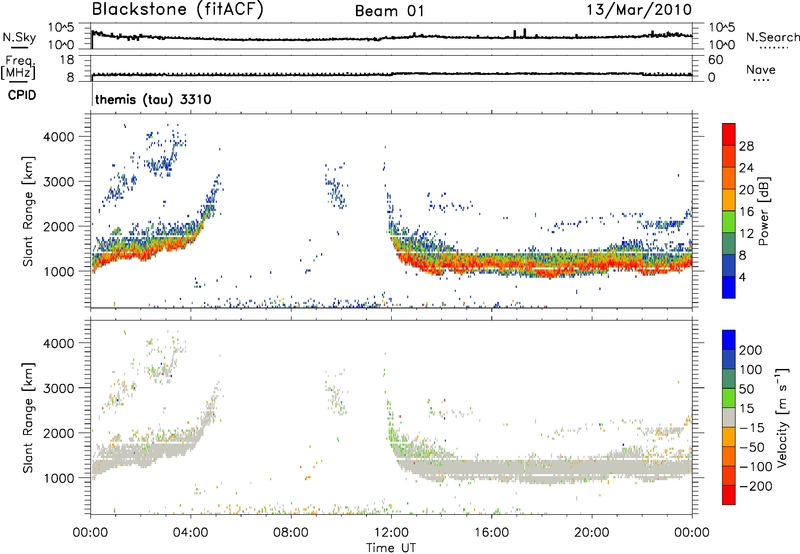The width and height of the screenshot is (800, 554).
Task: Click the power echo band after 12:00
Action: coord(541,263)
